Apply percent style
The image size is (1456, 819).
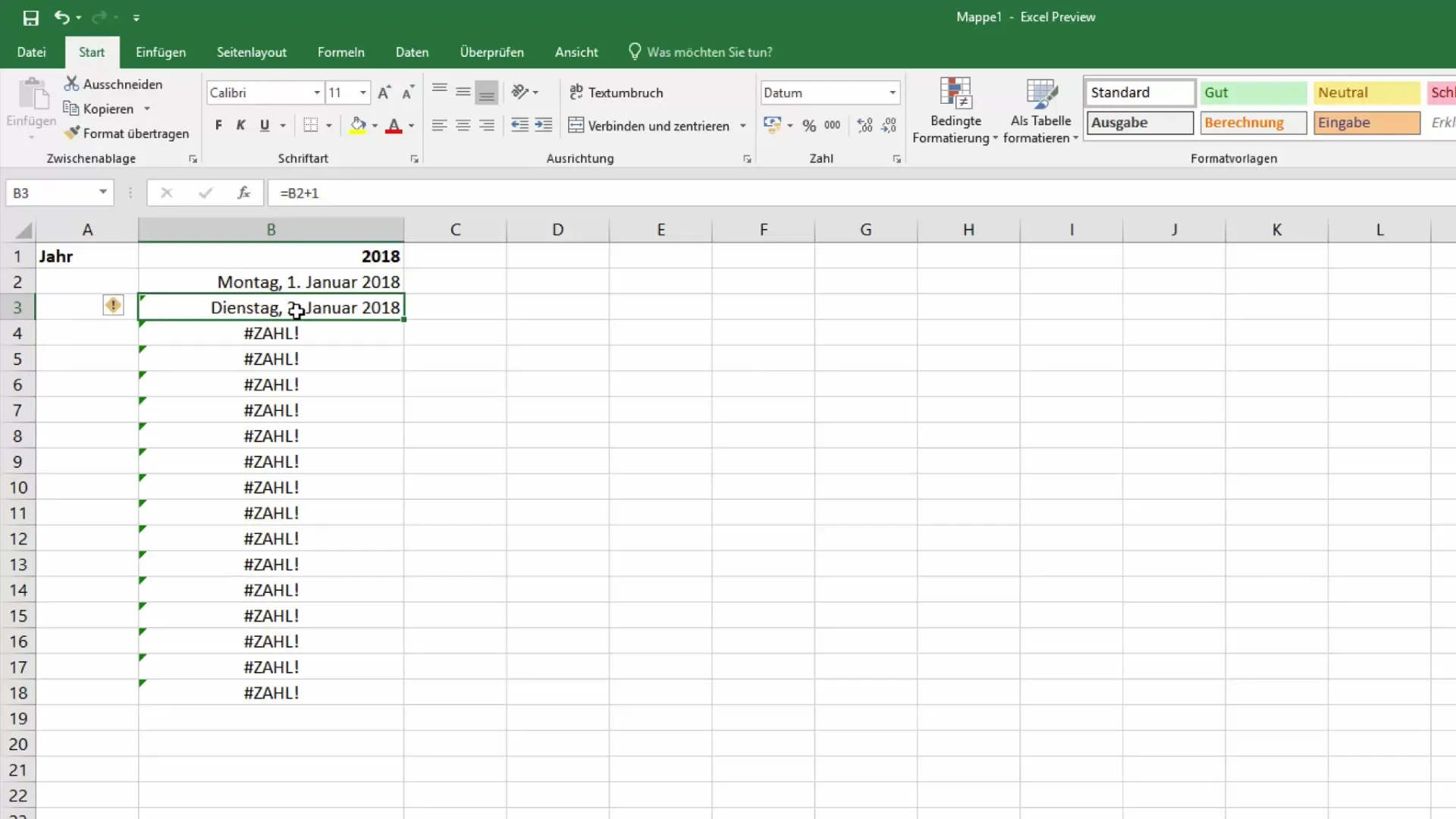(x=809, y=126)
